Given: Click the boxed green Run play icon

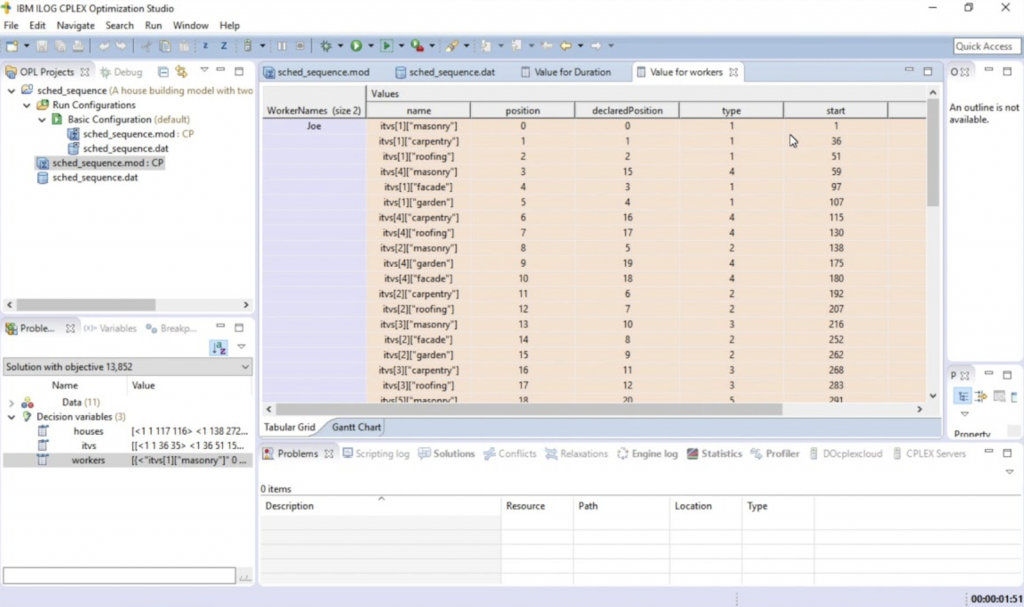Looking at the screenshot, I should [387, 46].
